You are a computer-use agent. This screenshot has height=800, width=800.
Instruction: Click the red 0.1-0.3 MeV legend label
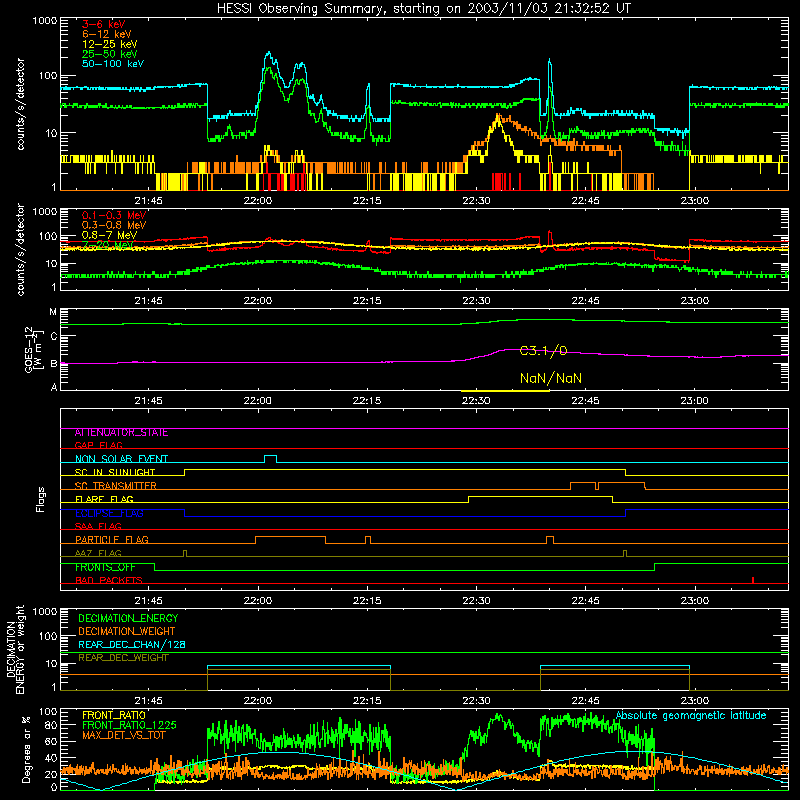pos(114,215)
